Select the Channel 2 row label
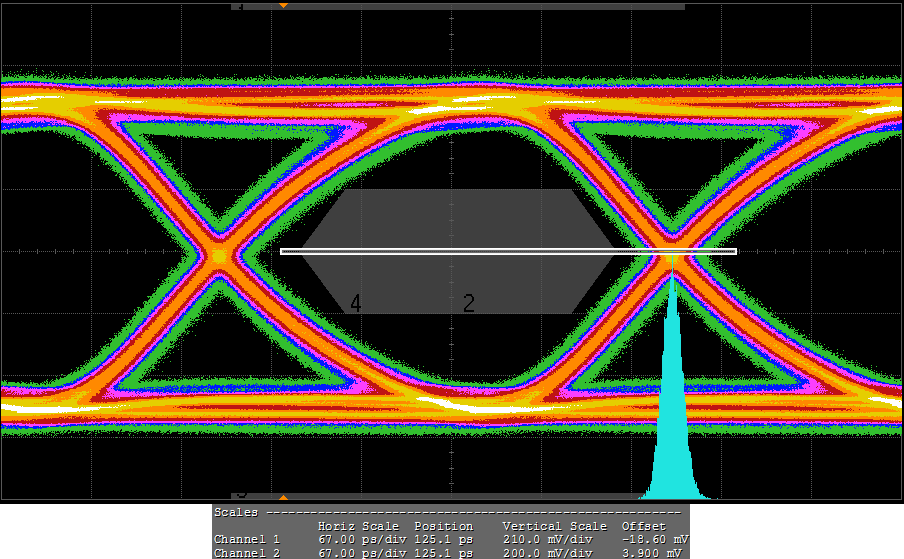 click(x=247, y=552)
